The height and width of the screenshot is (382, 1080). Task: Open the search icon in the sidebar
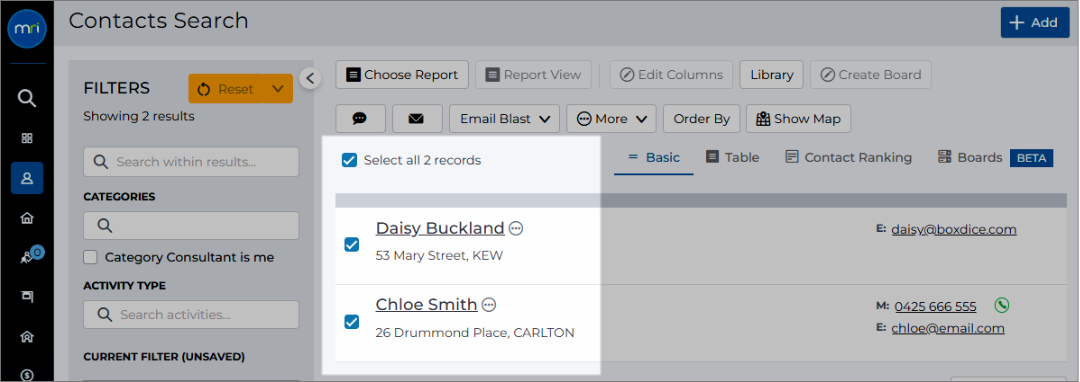point(26,98)
